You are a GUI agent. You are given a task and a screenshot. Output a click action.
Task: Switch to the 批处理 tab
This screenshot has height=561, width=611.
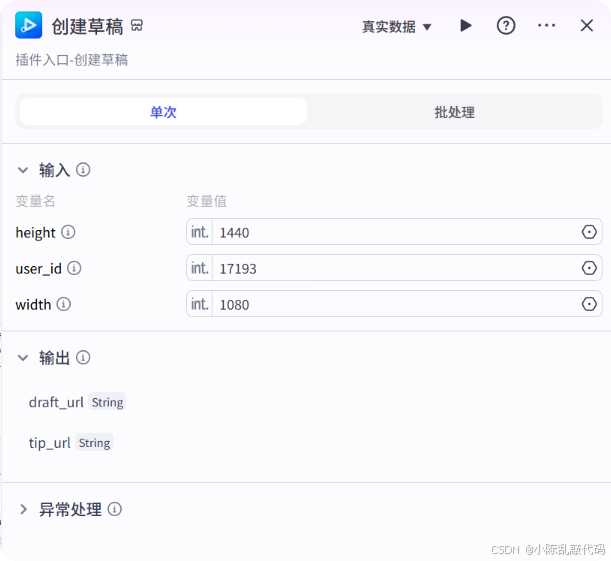[x=454, y=112]
